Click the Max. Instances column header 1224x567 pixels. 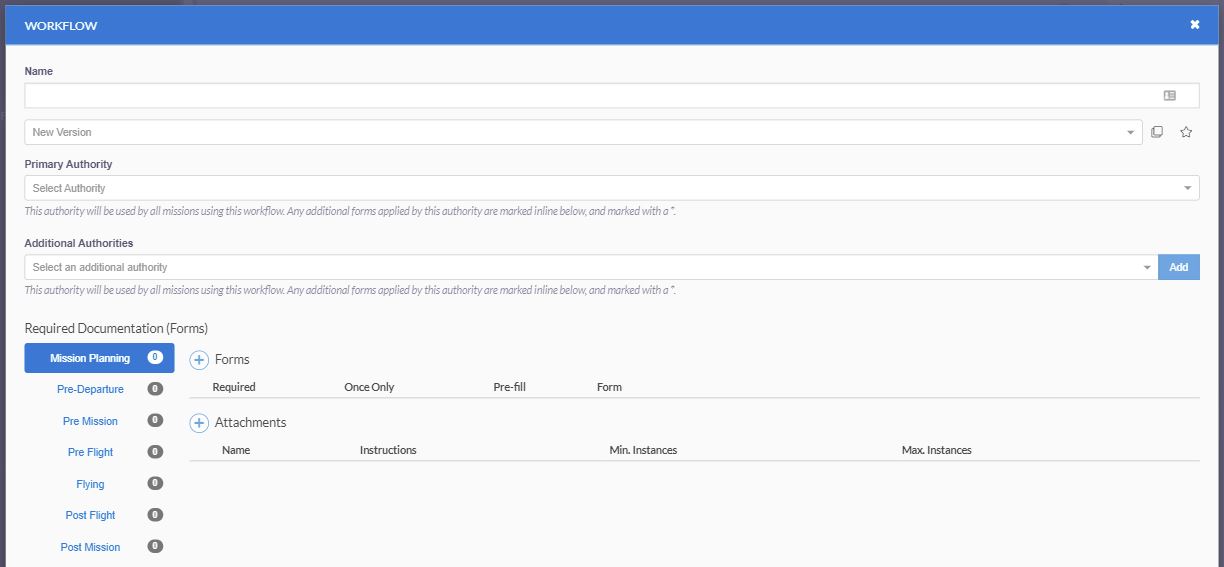[937, 450]
